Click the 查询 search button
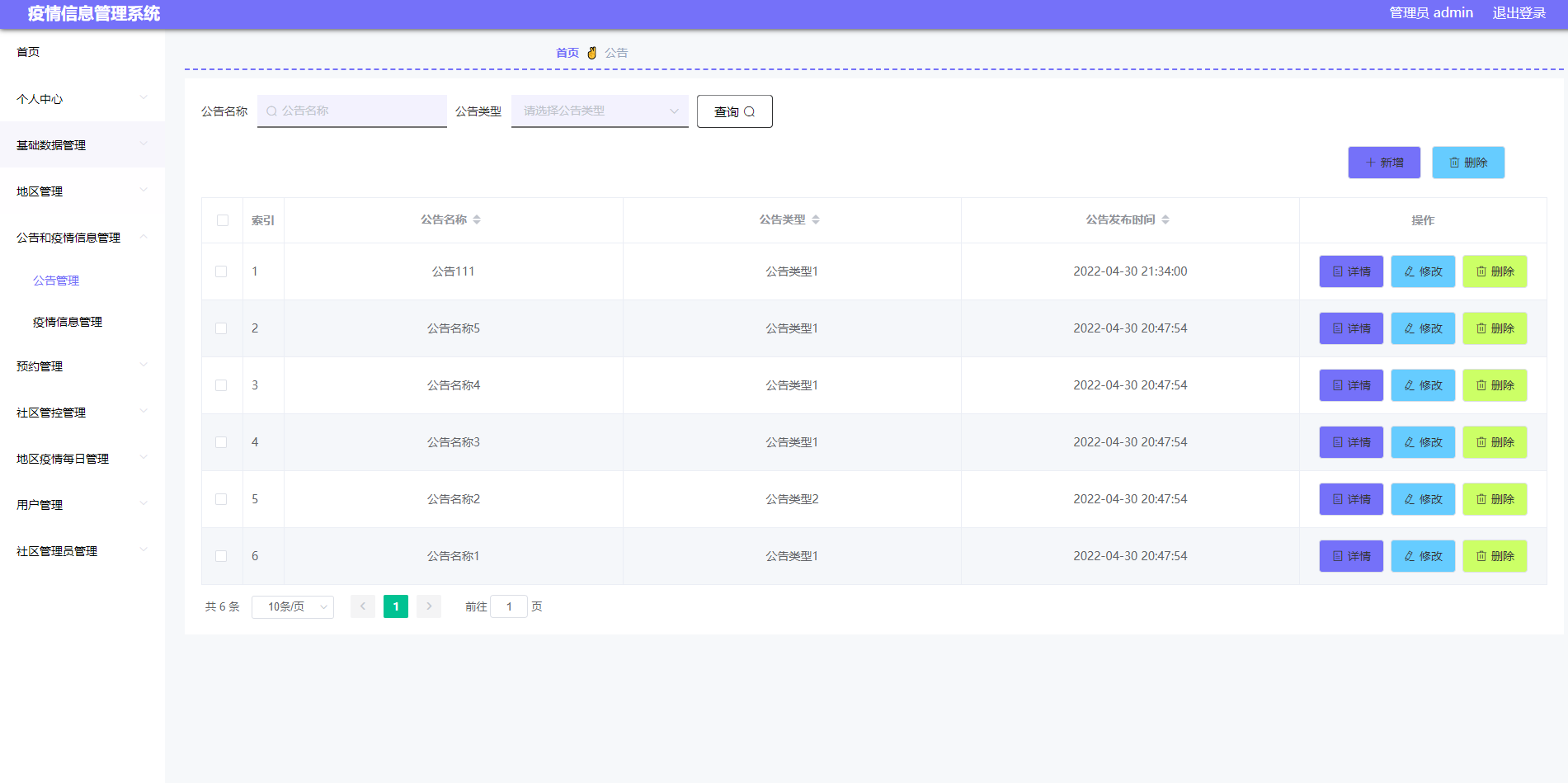The width and height of the screenshot is (1568, 783). point(734,111)
